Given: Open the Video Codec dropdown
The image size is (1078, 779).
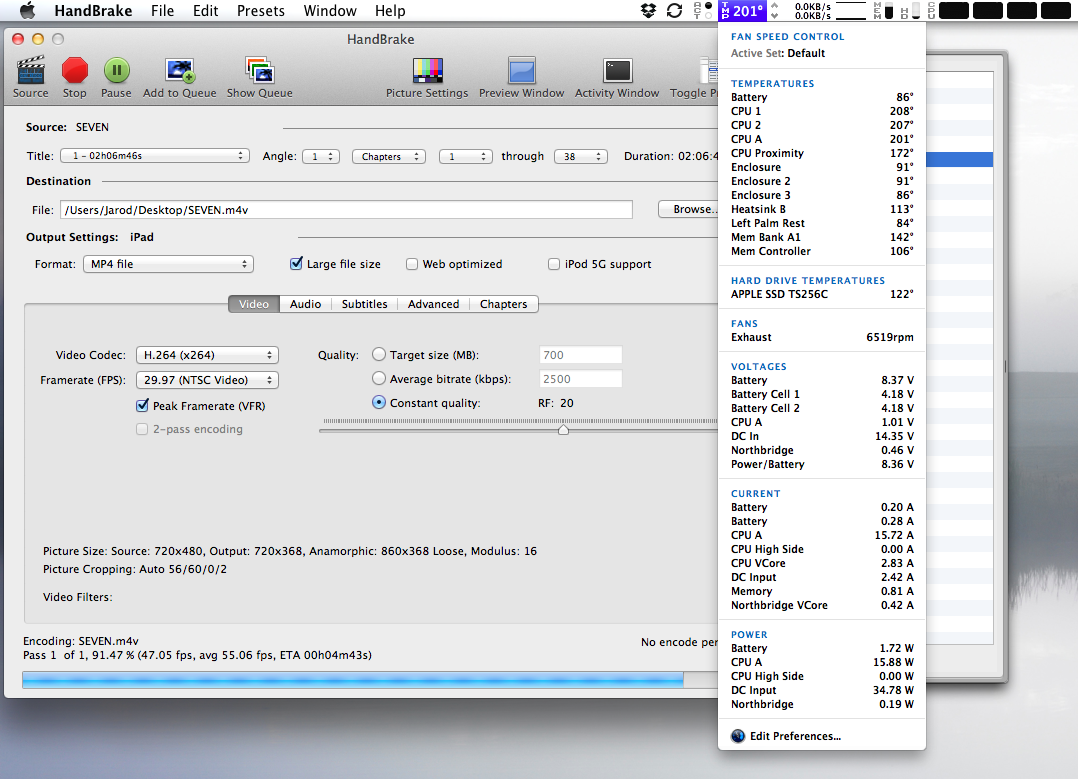Looking at the screenshot, I should coord(207,355).
